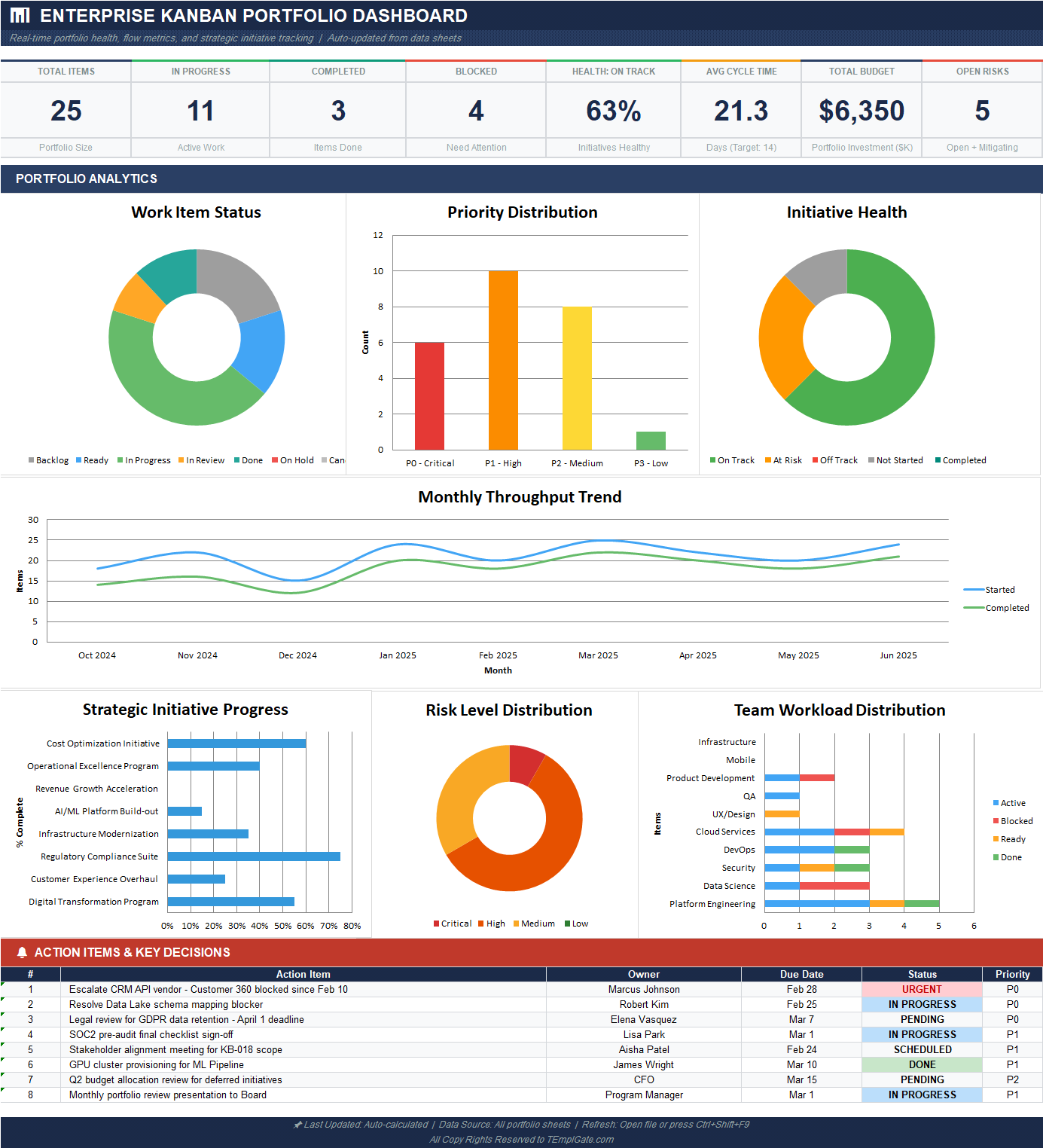Toggle the Completed legend entry under Initiative Health

(x=940, y=460)
